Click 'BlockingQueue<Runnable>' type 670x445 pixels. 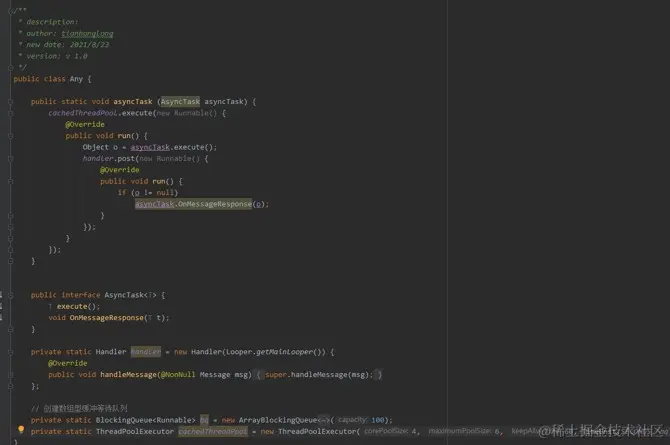[x=145, y=420]
